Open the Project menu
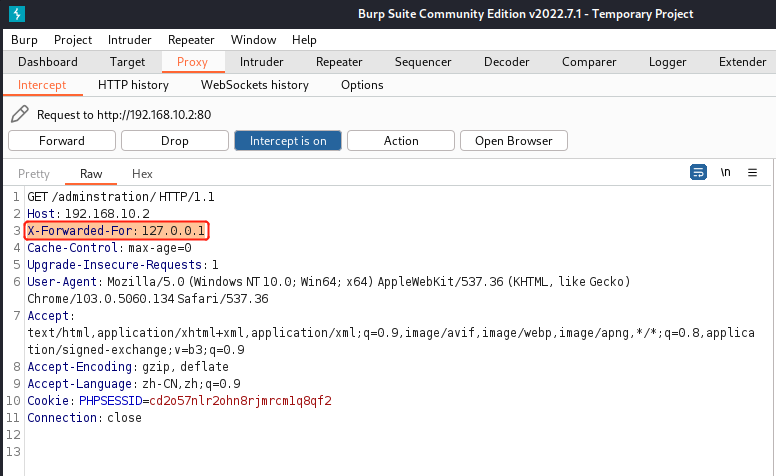The width and height of the screenshot is (776, 476). (x=73, y=40)
